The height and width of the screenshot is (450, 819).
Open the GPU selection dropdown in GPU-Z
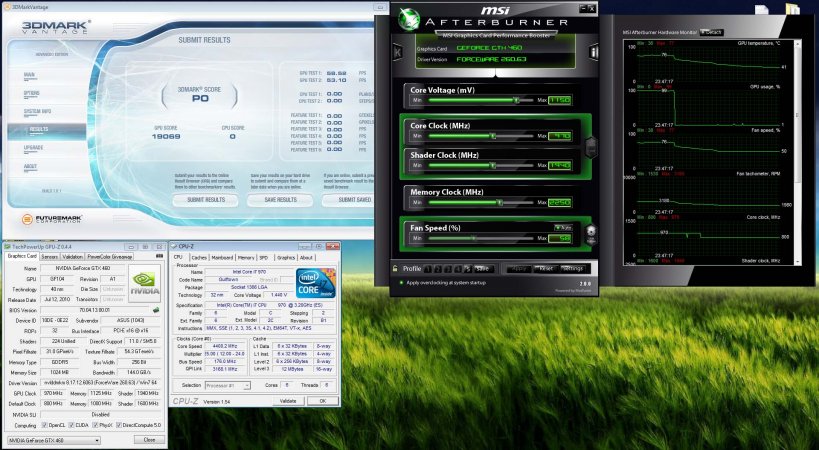point(53,441)
